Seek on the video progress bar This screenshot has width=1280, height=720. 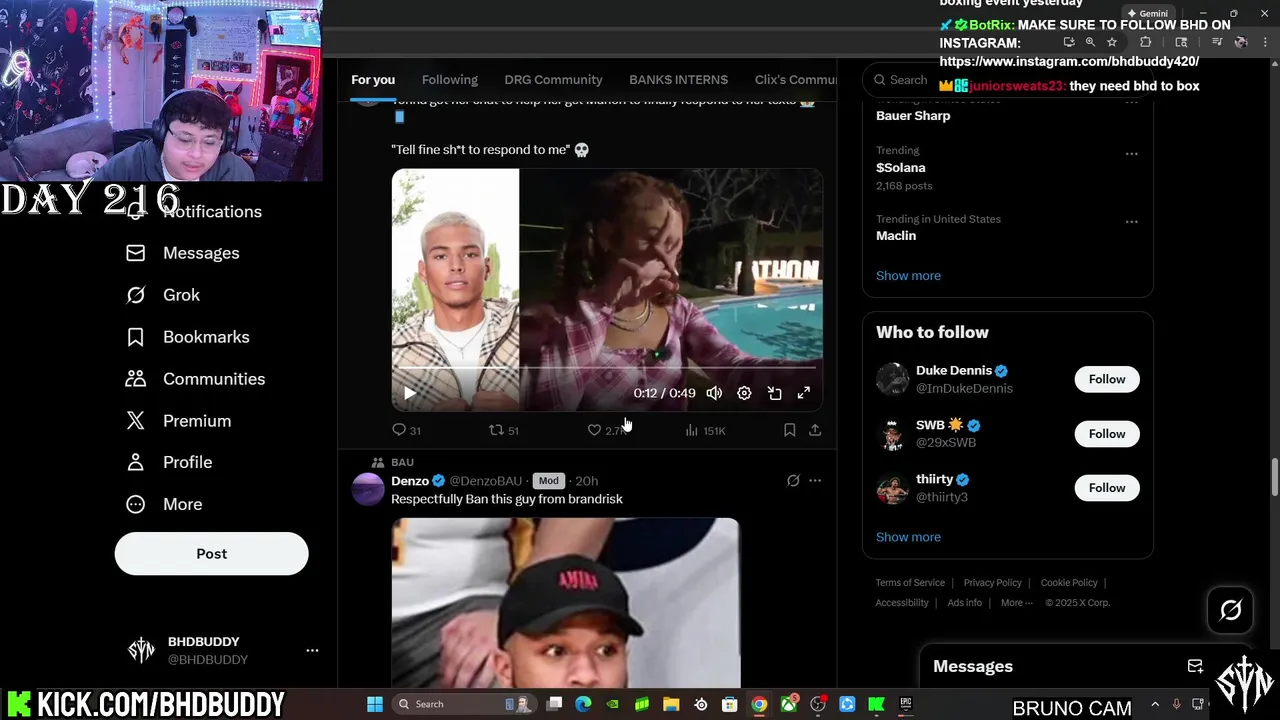tap(607, 368)
